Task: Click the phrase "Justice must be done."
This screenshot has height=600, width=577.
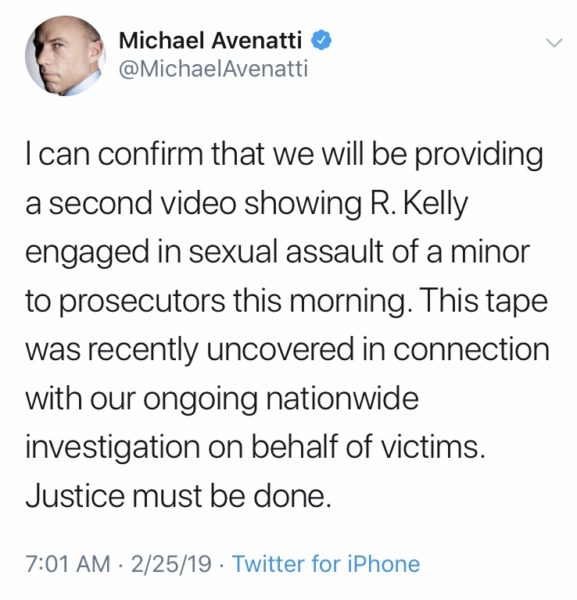Action: click(x=178, y=496)
